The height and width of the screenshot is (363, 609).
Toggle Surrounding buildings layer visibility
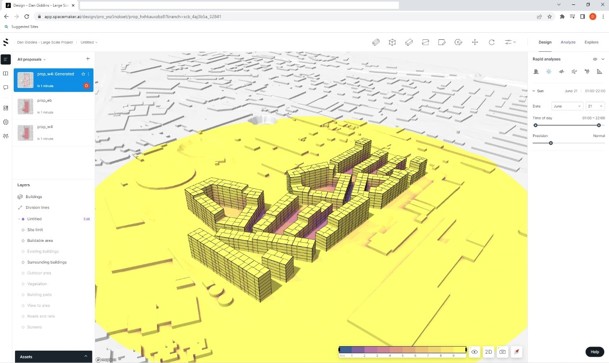23,262
